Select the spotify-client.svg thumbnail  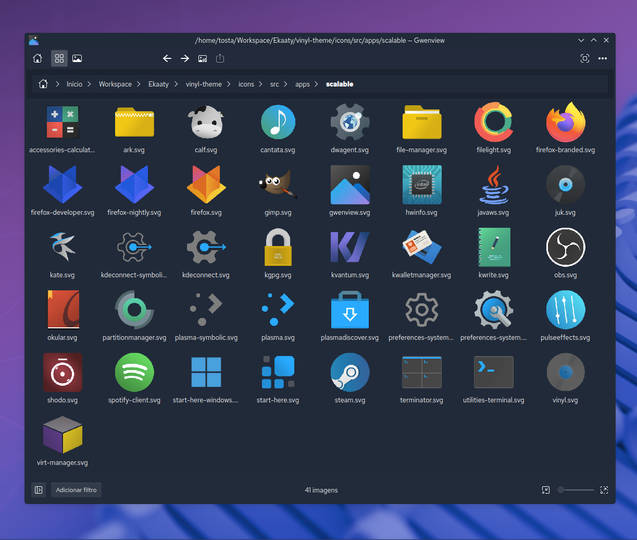click(x=134, y=372)
